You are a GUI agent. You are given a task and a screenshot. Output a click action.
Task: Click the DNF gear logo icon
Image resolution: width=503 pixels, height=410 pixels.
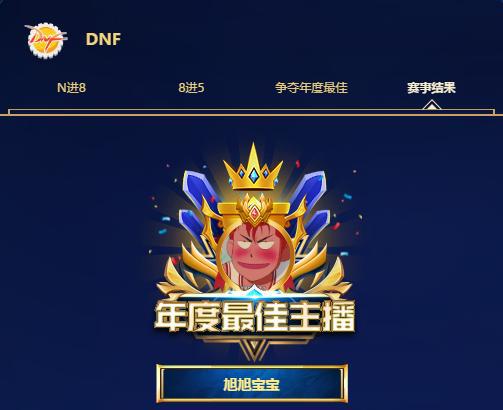46,40
